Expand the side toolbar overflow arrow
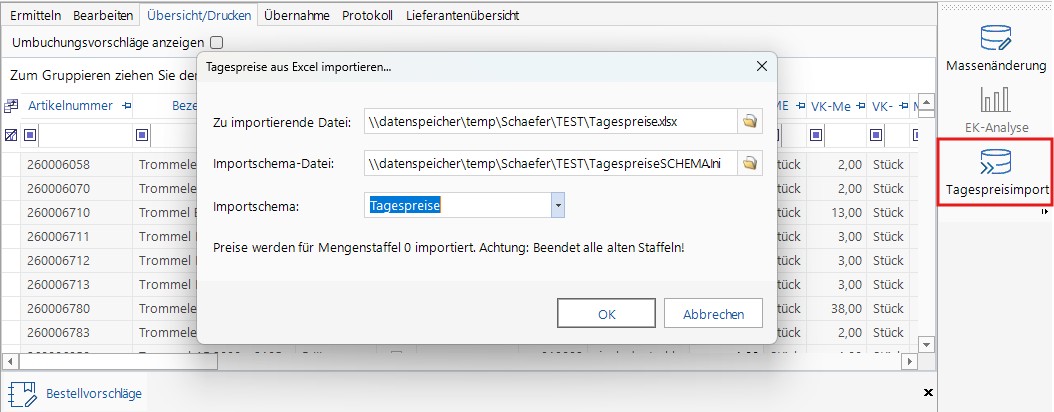The height and width of the screenshot is (412, 1054). pyautogui.click(x=1045, y=212)
